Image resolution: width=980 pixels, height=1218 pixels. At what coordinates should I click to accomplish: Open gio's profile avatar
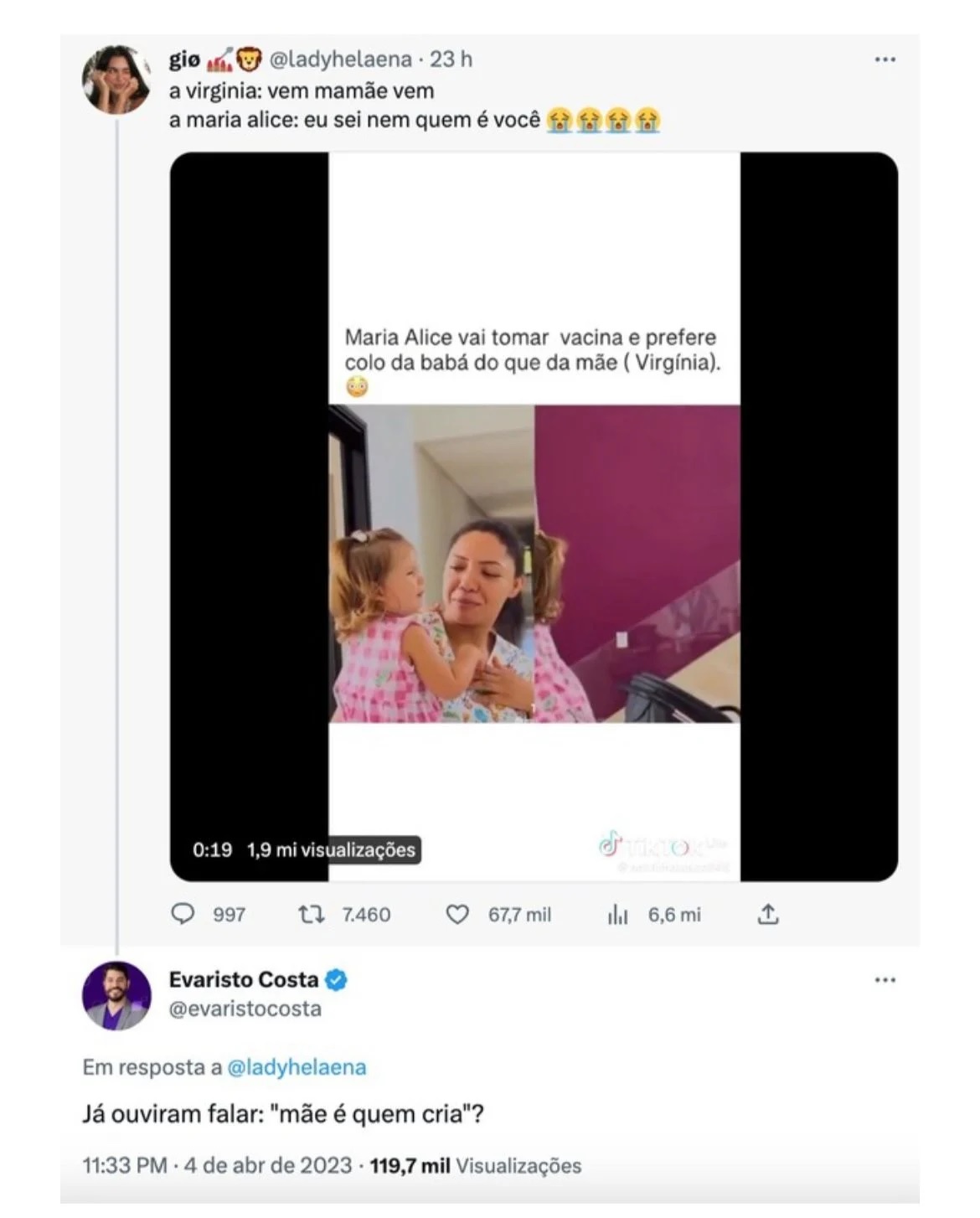116,80
